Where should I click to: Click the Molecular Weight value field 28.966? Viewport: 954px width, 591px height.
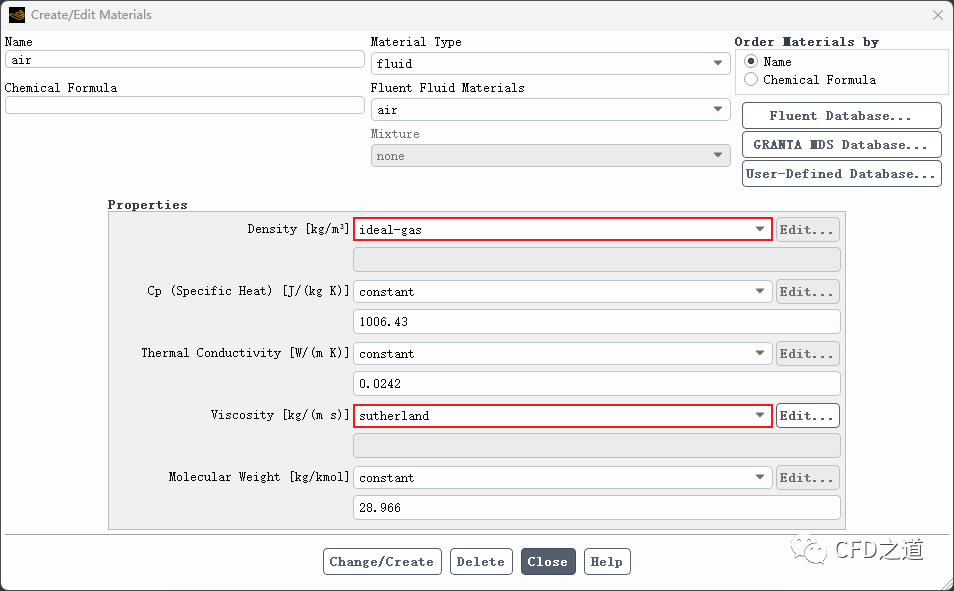point(596,508)
